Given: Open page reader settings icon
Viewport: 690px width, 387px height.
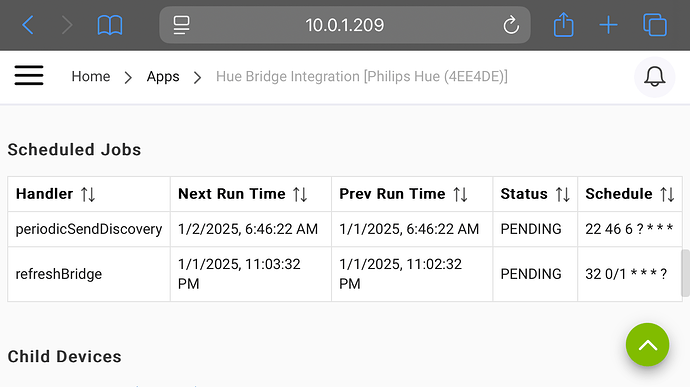Looking at the screenshot, I should coord(181,25).
